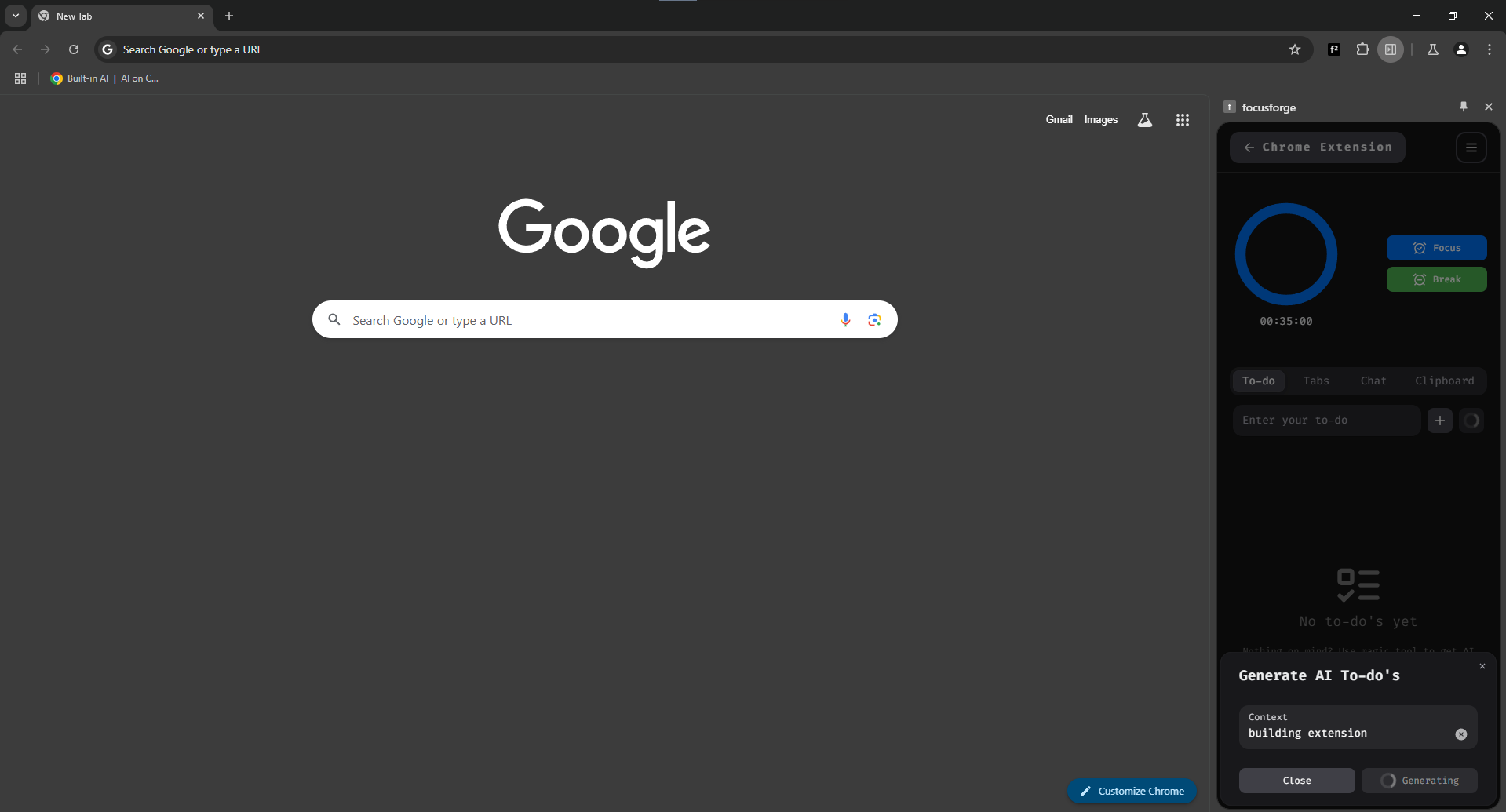Open focusforge hamburger menu
This screenshot has height=812, width=1506.
coord(1471,147)
